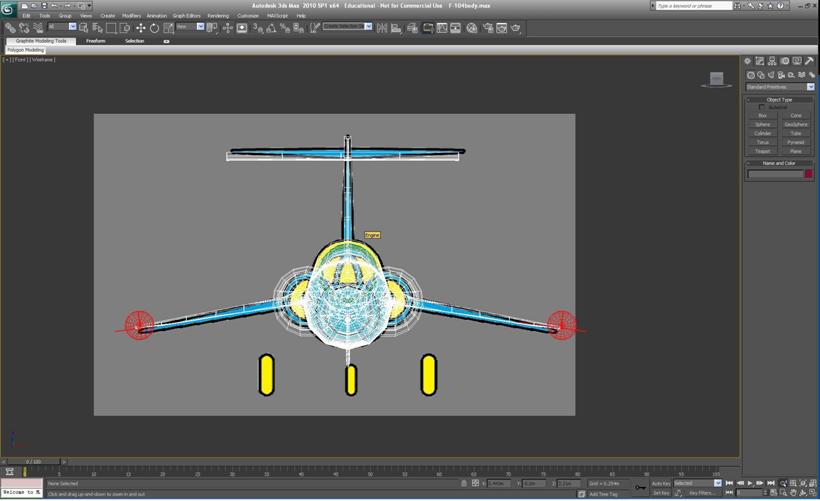Create a Cylinder primitive

(762, 133)
